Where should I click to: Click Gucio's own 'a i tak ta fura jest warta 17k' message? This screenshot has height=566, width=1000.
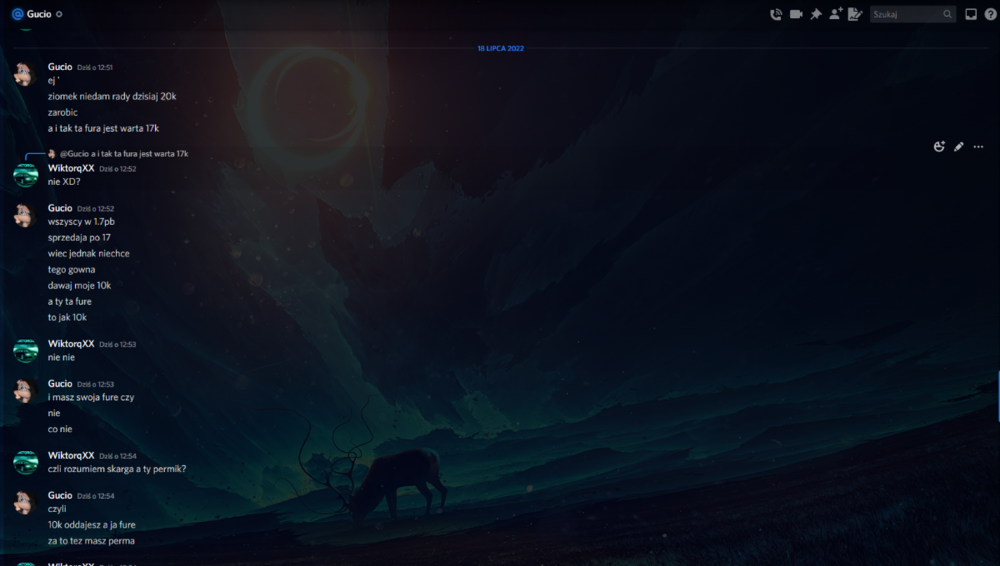(103, 128)
